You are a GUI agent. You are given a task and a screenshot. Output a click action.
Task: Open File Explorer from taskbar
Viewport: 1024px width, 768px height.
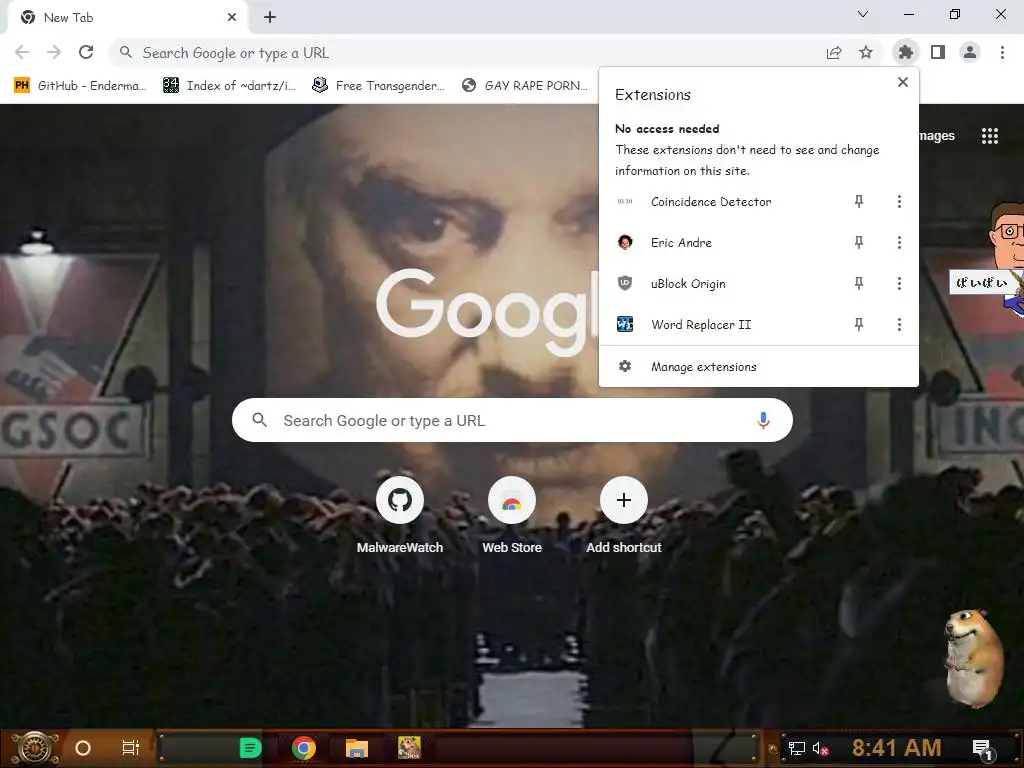coord(357,748)
